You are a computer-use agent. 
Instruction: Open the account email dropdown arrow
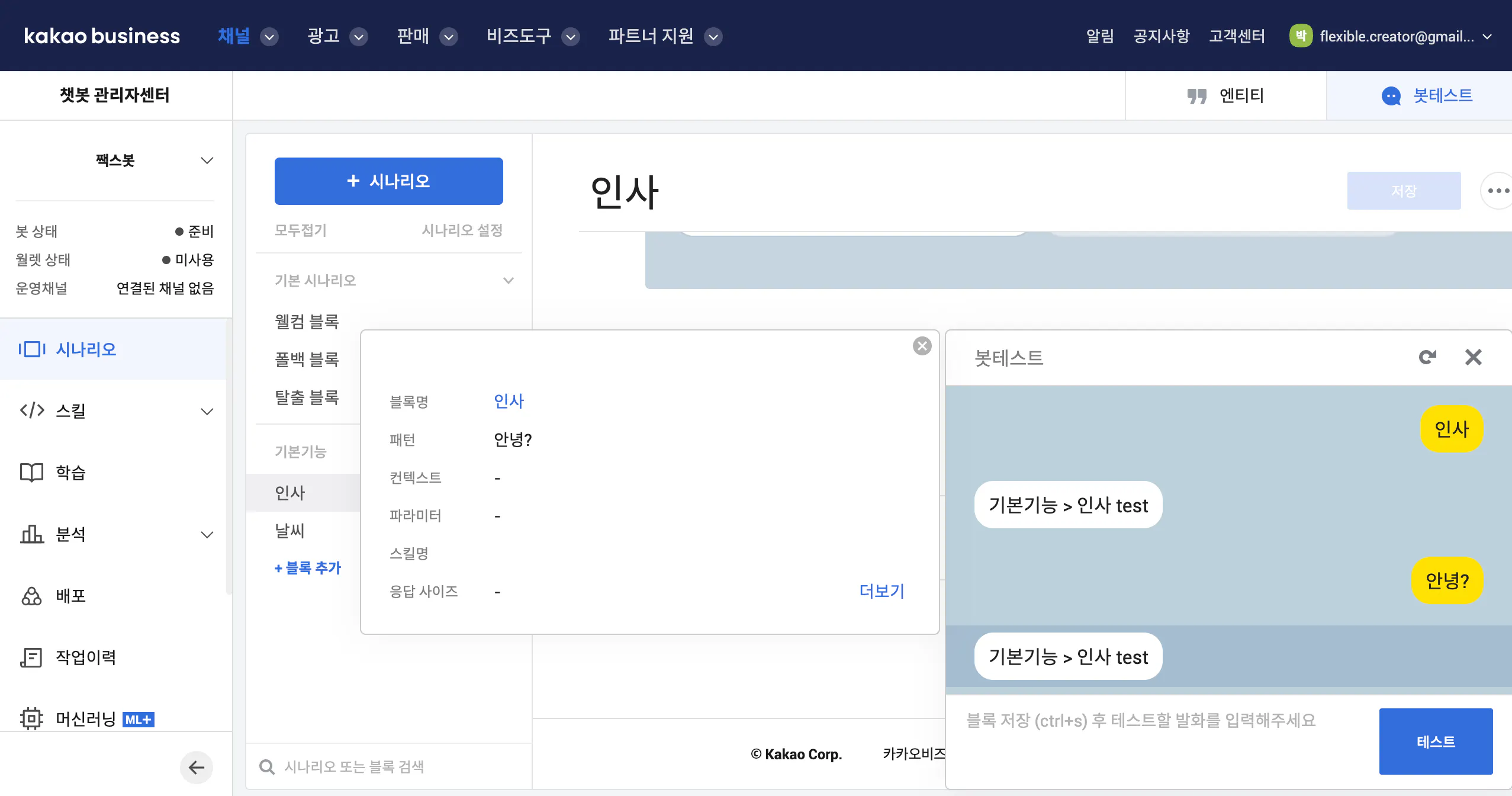click(1487, 37)
